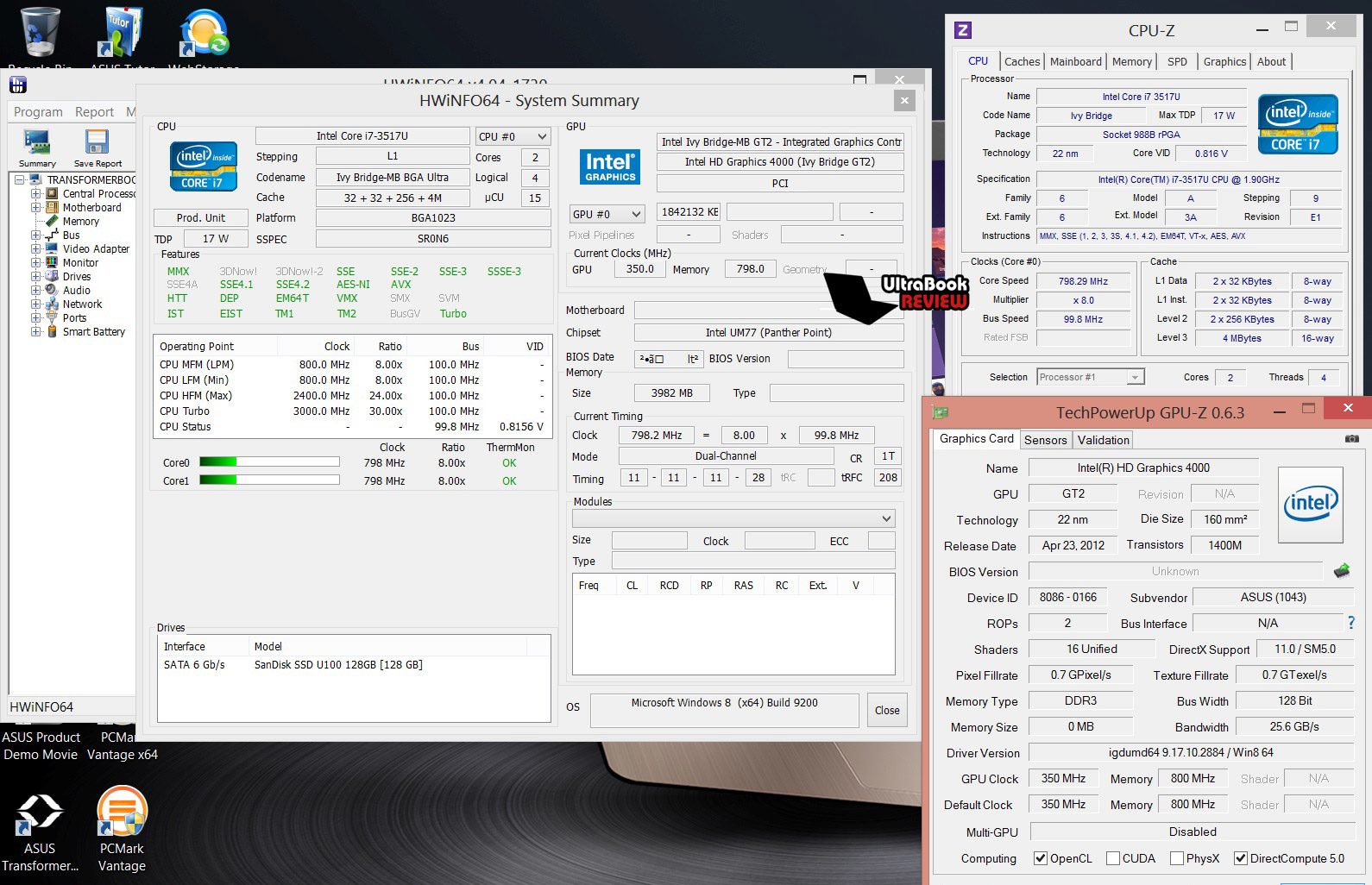
Task: Click the GPU-Z title bar icon
Action: tap(941, 412)
